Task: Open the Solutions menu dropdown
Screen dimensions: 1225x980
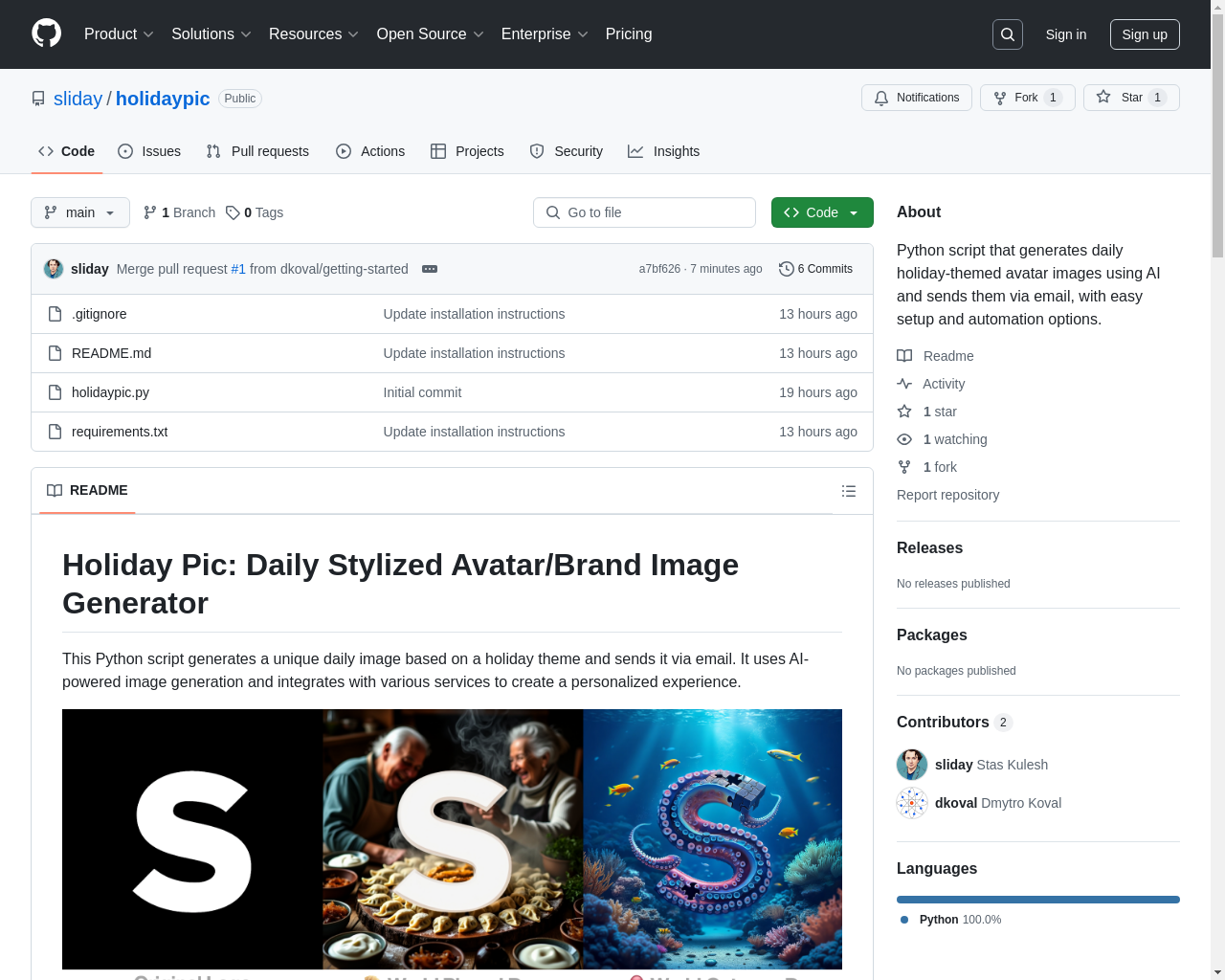Action: 212,34
